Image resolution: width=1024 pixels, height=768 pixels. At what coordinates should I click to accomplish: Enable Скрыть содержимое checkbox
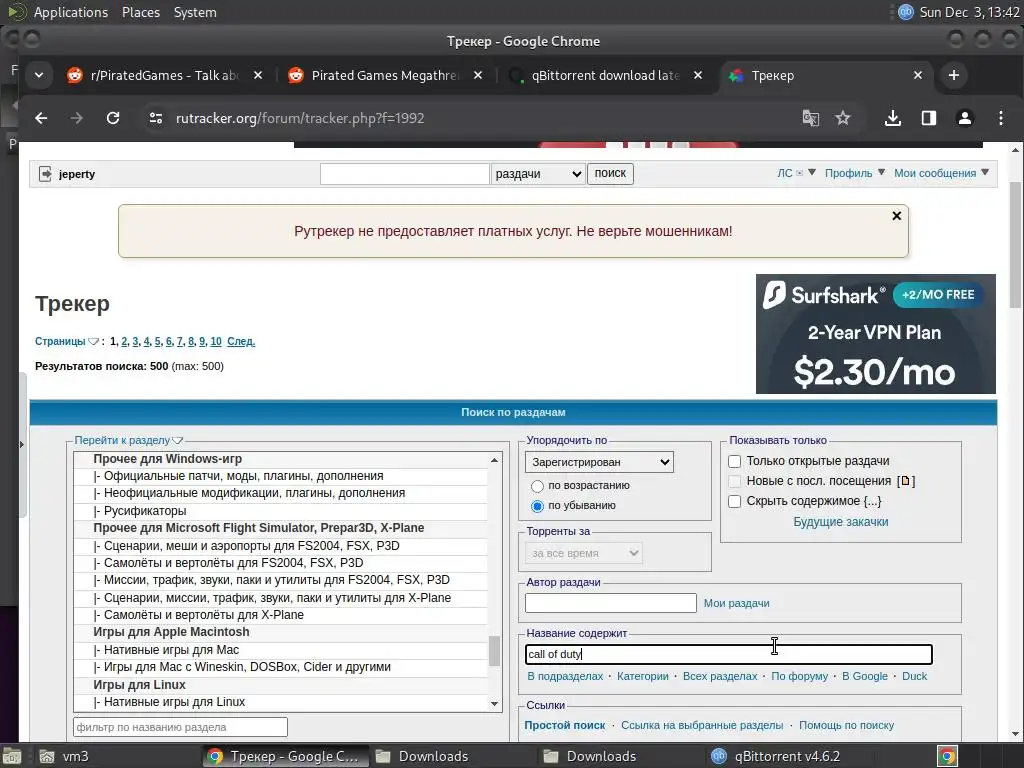point(735,502)
